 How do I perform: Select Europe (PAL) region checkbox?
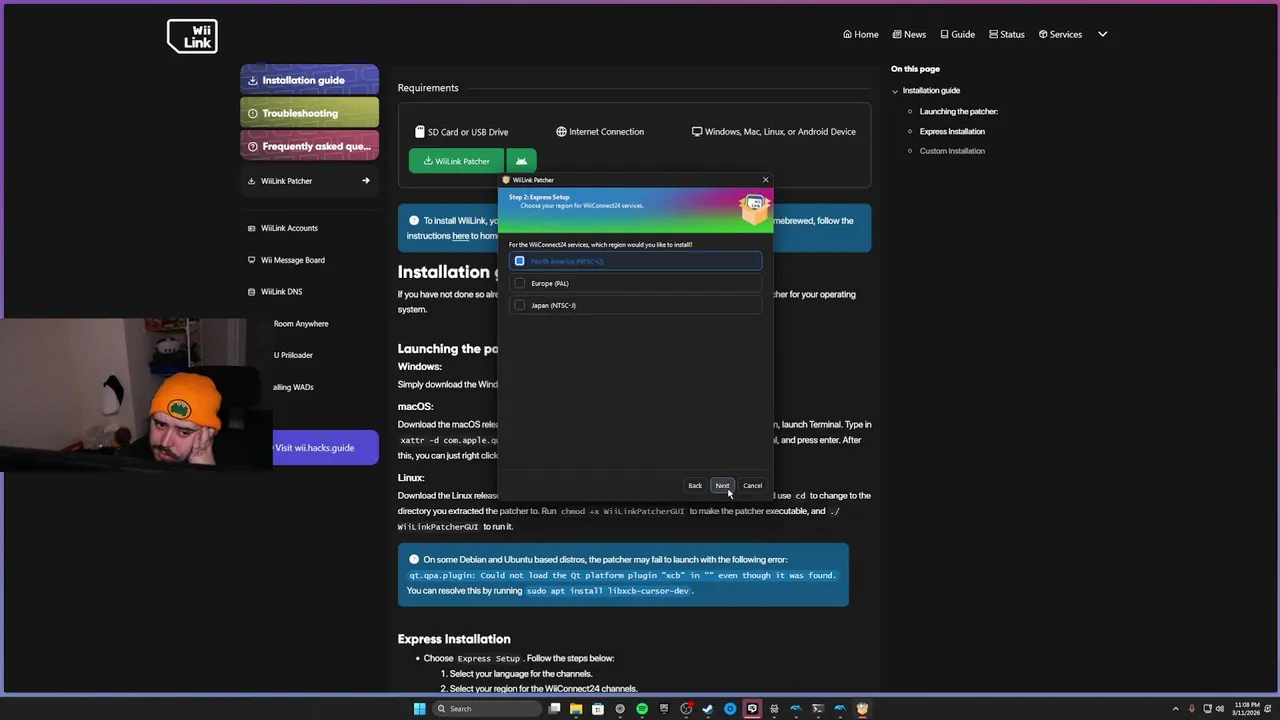pyautogui.click(x=519, y=283)
